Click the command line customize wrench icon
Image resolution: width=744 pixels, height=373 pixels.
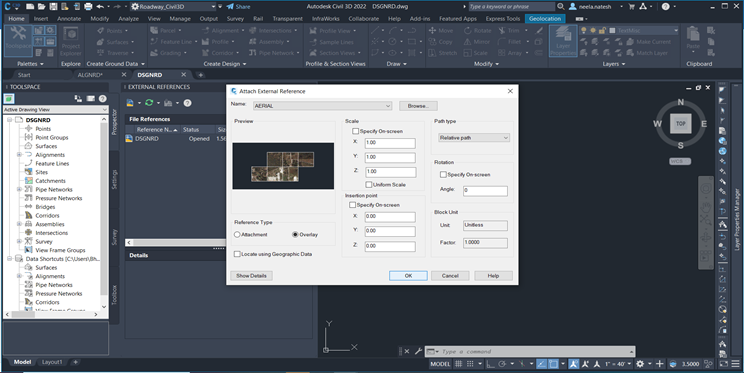[418, 352]
